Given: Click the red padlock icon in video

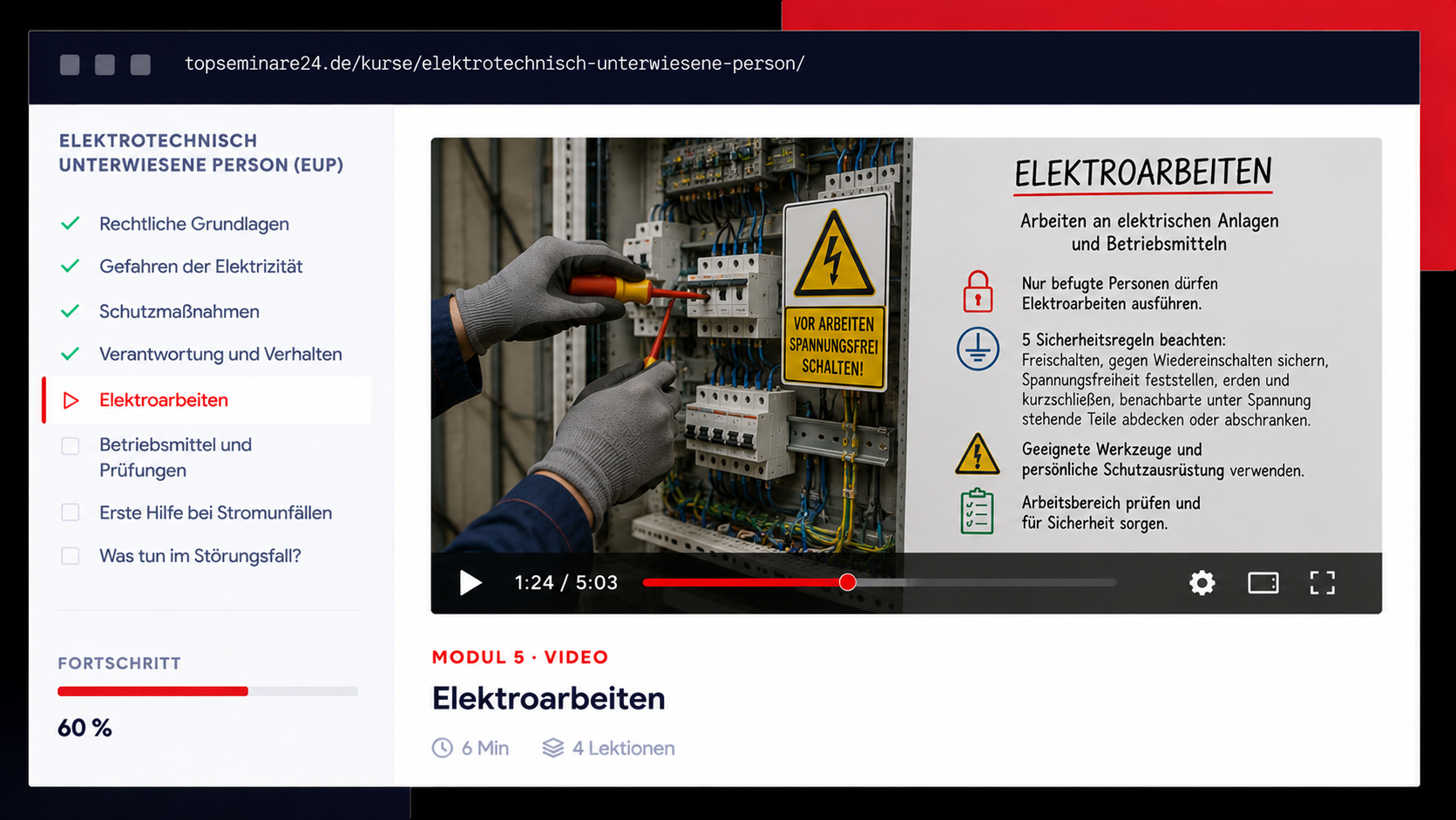Looking at the screenshot, I should point(978,291).
